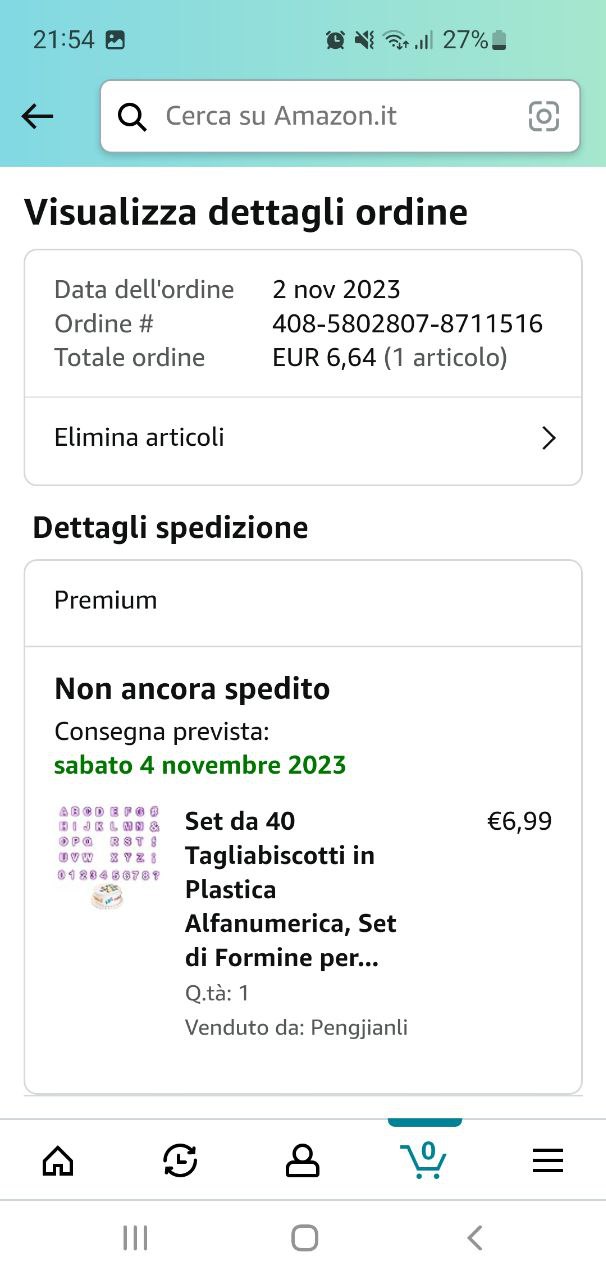The image size is (606, 1280).
Task: Tap the order number 408-5802807-8711516
Action: coord(407,323)
